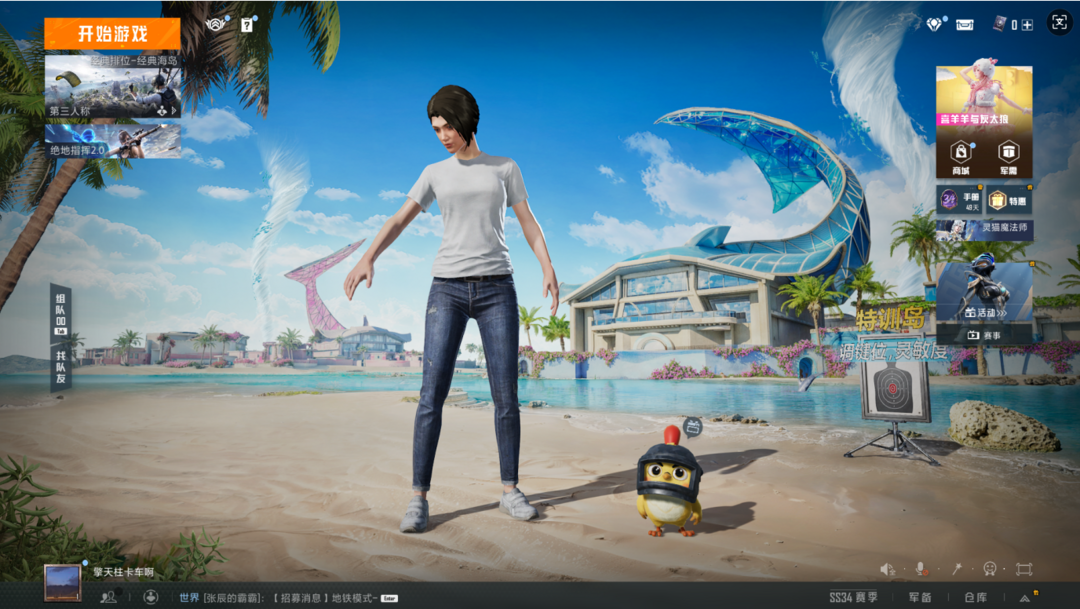Image resolution: width=1080 pixels, height=609 pixels.
Task: Click the orange 开始游戏 start button
Action: pyautogui.click(x=112, y=34)
